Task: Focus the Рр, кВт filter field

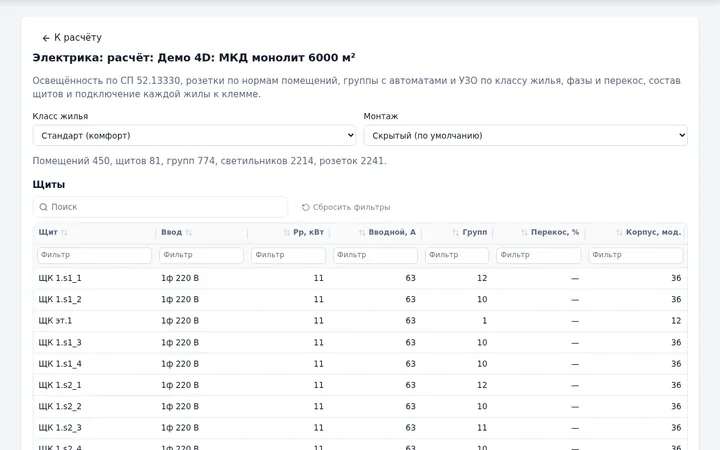Action: (288, 255)
